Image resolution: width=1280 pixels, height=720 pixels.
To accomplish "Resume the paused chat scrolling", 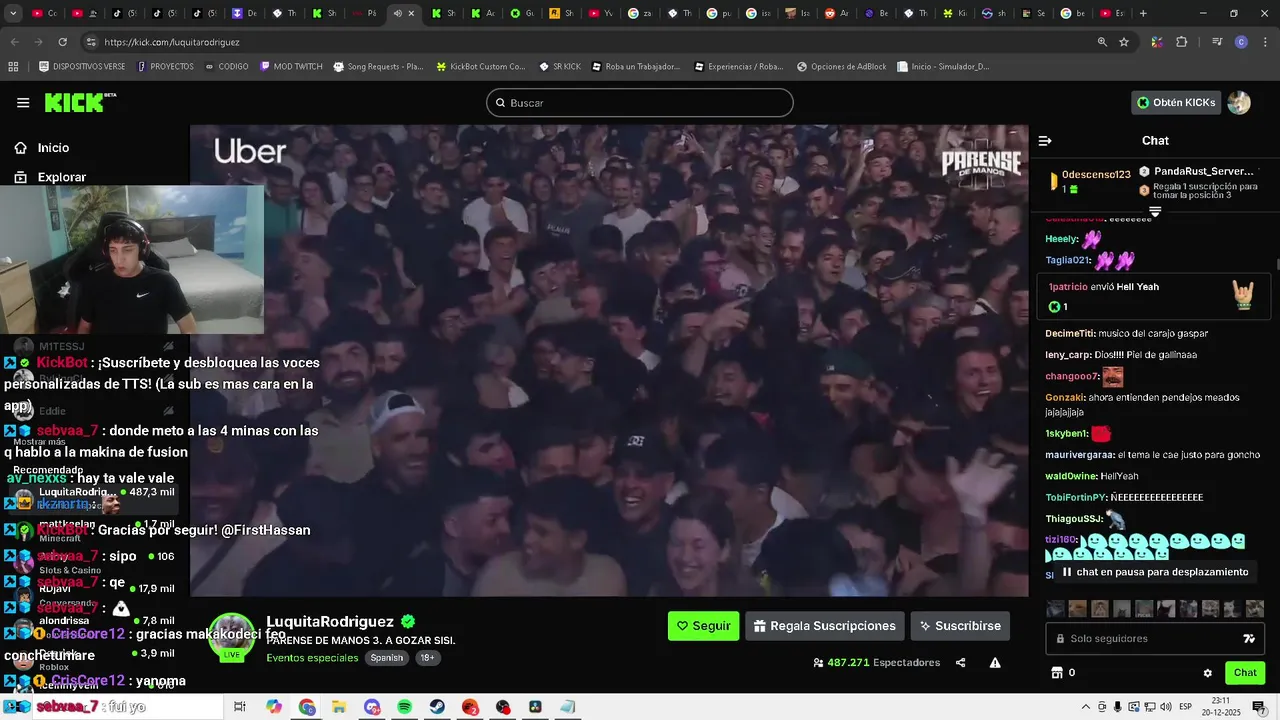I will pos(1154,572).
